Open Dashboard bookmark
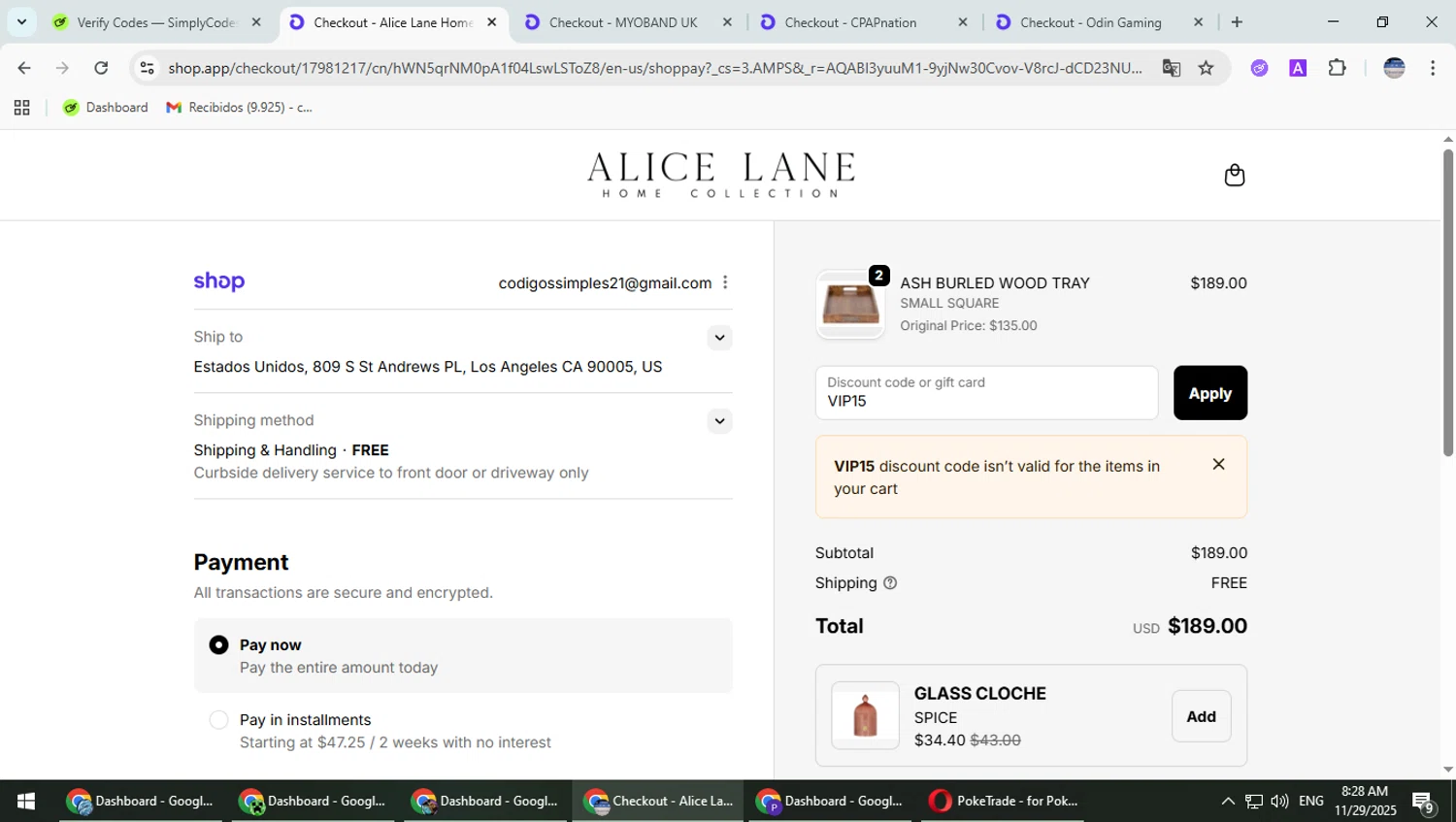The height and width of the screenshot is (822, 1456). point(105,108)
